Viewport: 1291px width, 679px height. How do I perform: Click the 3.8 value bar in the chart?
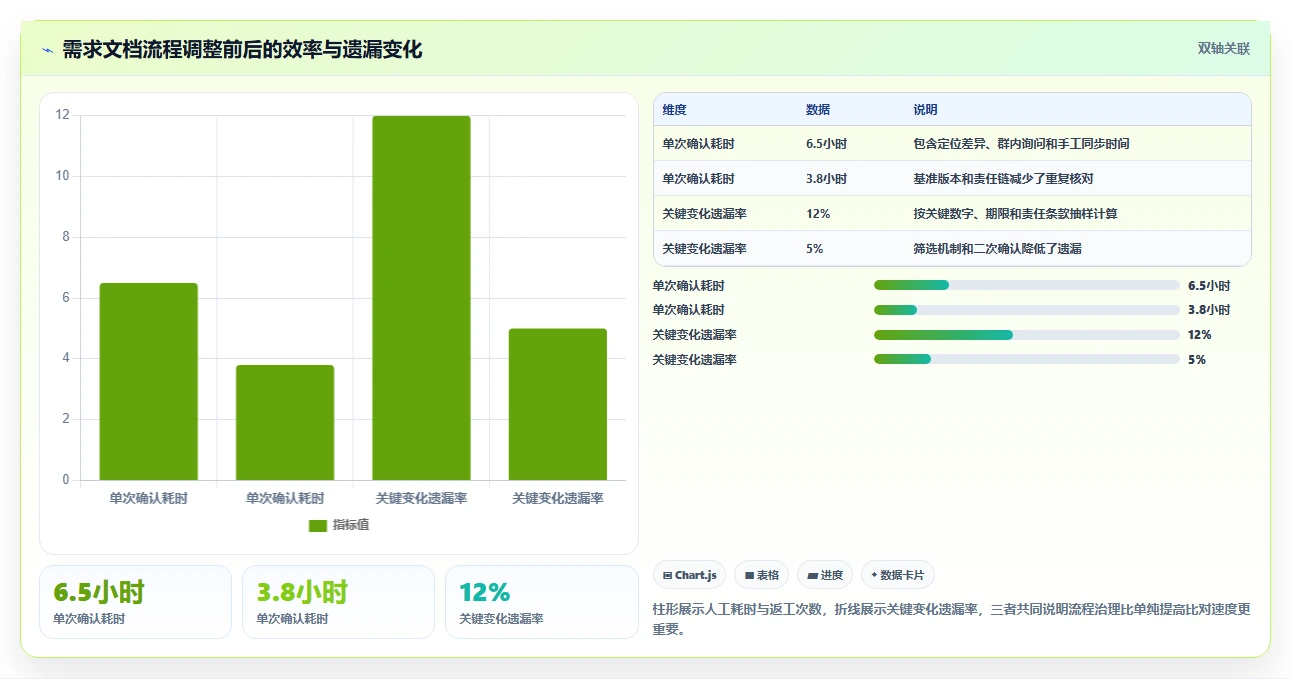pyautogui.click(x=285, y=423)
